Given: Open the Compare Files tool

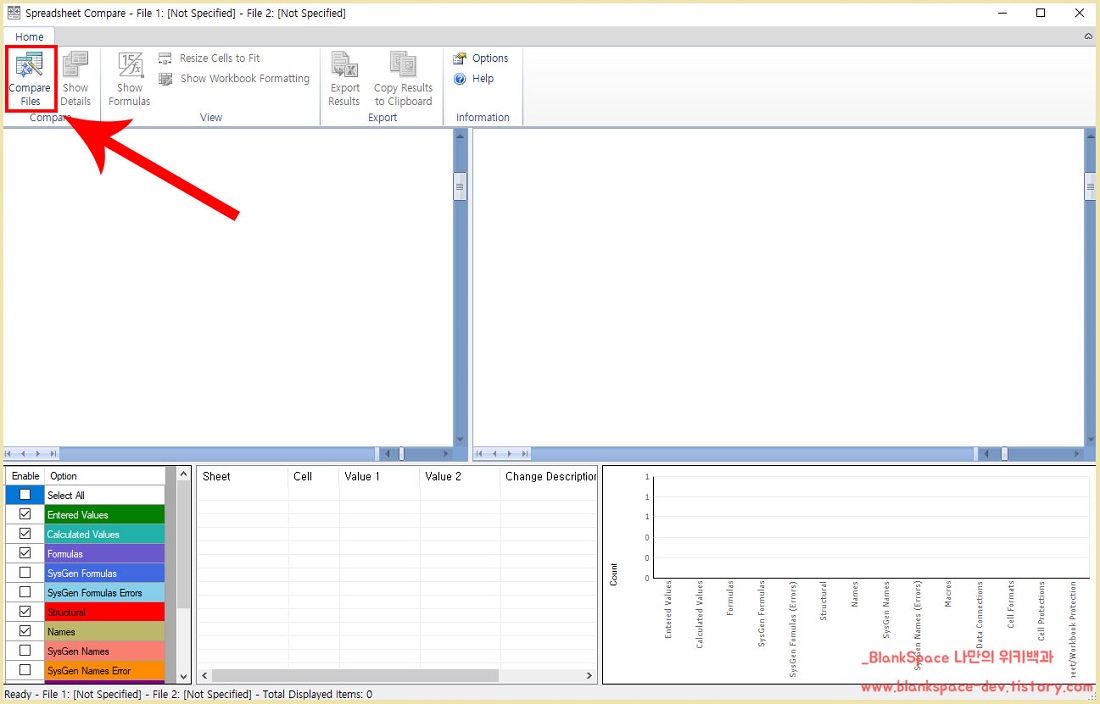Looking at the screenshot, I should [x=29, y=79].
